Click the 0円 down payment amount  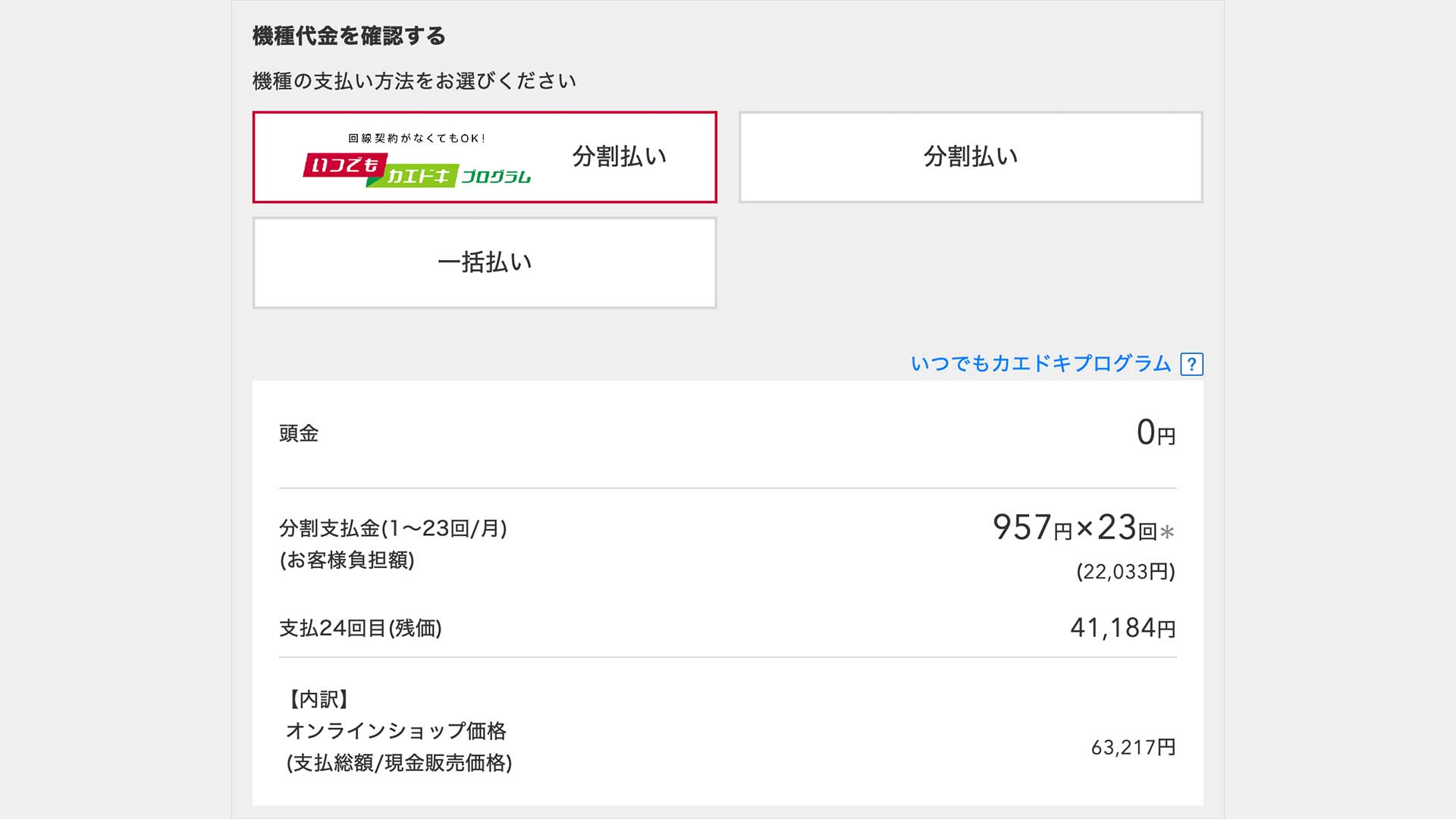tap(1156, 433)
